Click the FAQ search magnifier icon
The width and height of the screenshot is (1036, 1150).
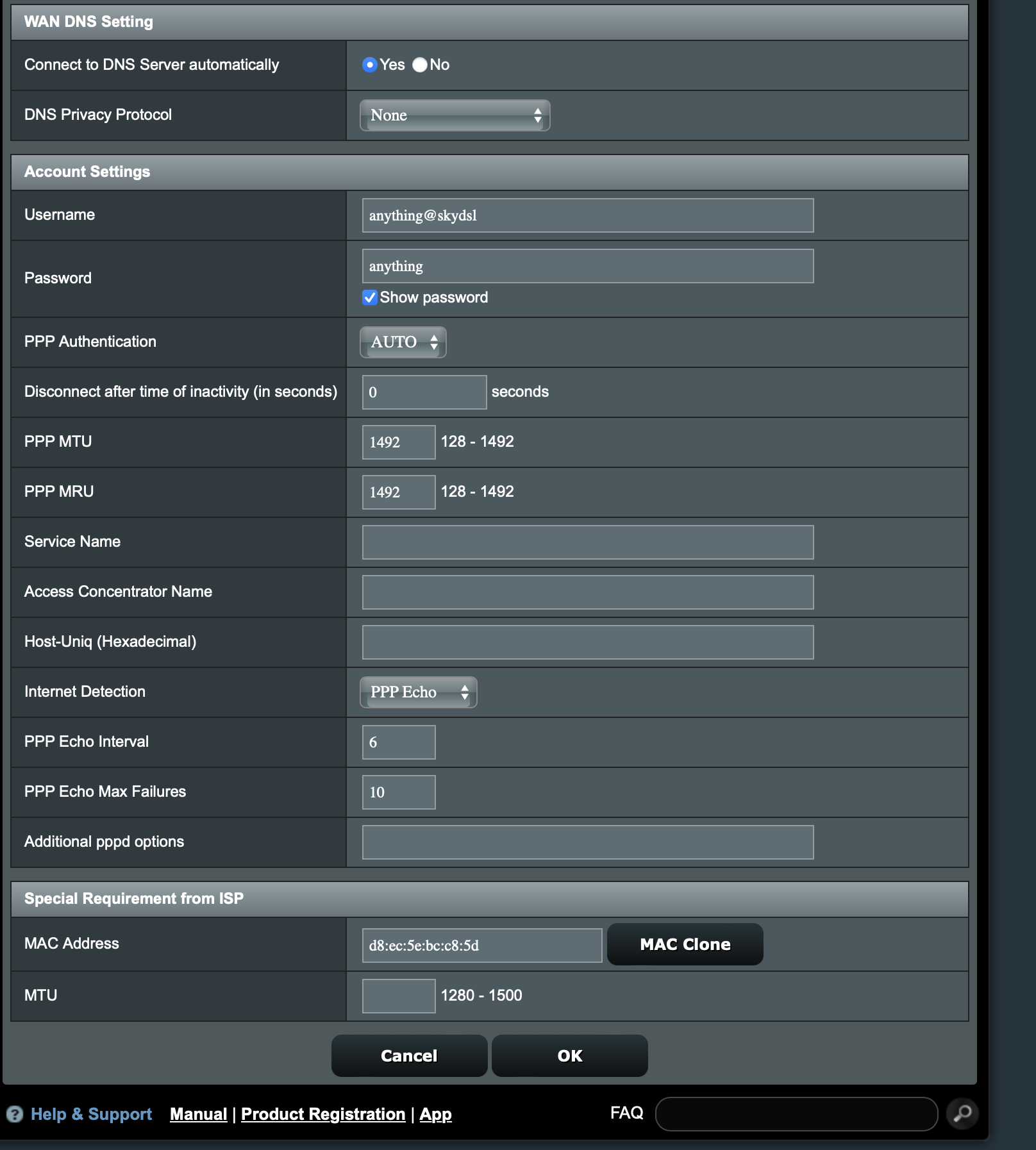[962, 1113]
